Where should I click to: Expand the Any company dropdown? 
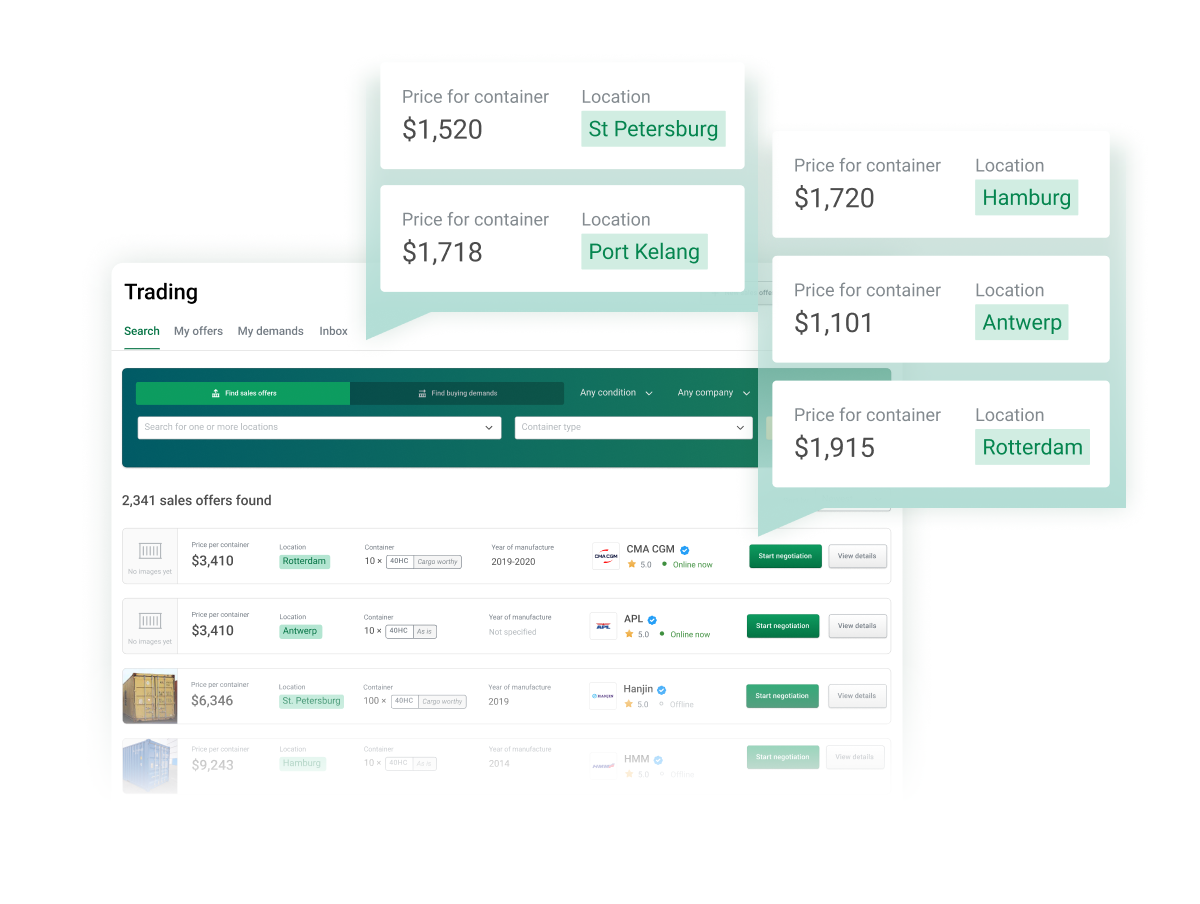(713, 393)
